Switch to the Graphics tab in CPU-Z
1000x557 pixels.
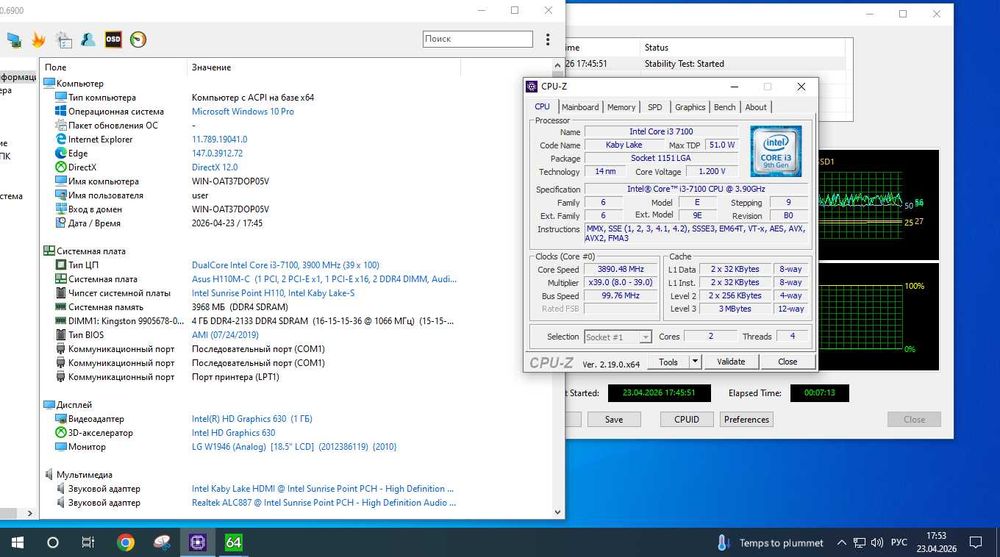coord(690,107)
